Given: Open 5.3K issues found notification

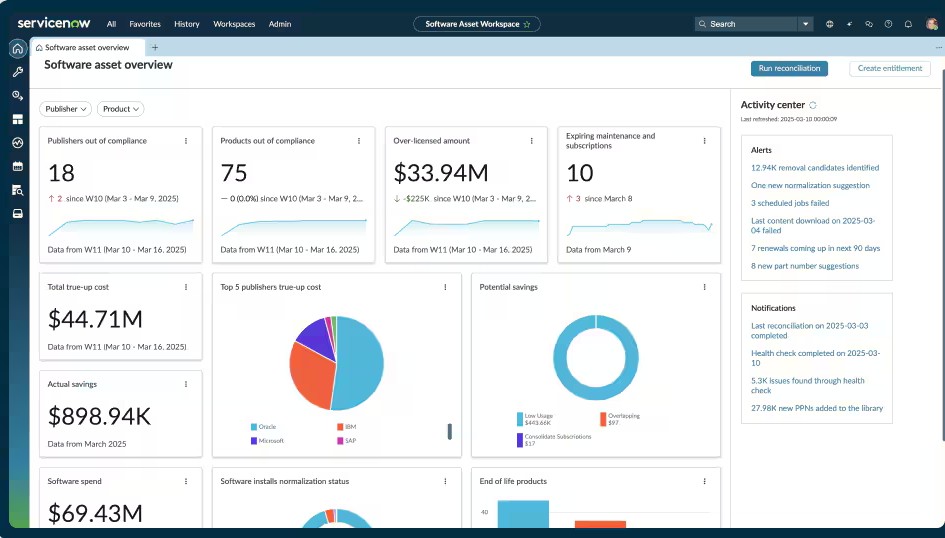Looking at the screenshot, I should pyautogui.click(x=808, y=386).
